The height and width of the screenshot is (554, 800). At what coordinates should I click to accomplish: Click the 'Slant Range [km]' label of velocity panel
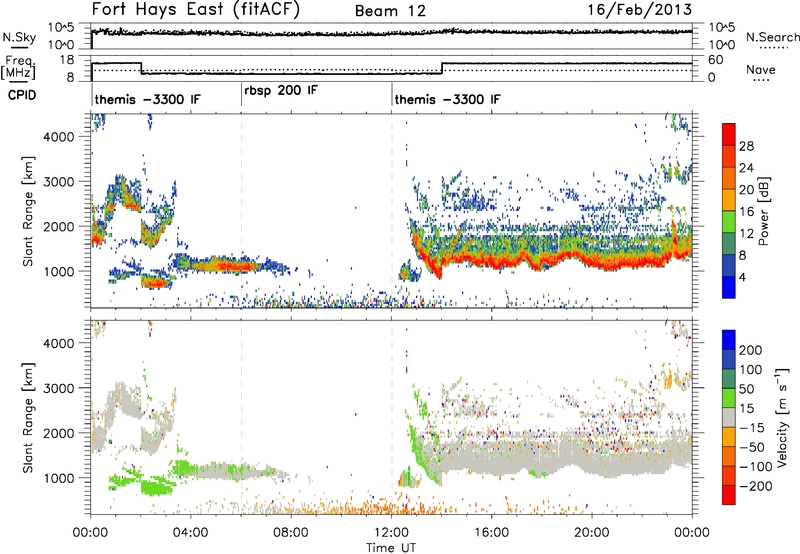[28, 417]
